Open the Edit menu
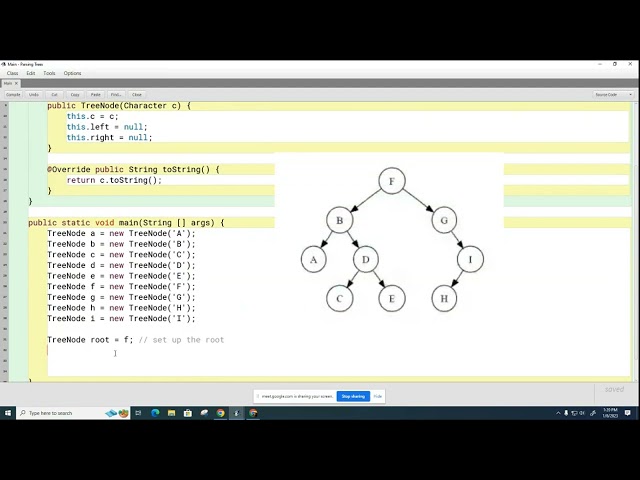Image resolution: width=640 pixels, height=480 pixels. [x=31, y=73]
